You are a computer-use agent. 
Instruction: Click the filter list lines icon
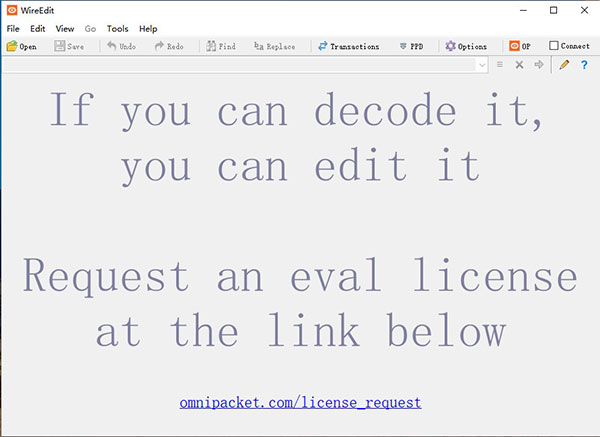coord(500,65)
